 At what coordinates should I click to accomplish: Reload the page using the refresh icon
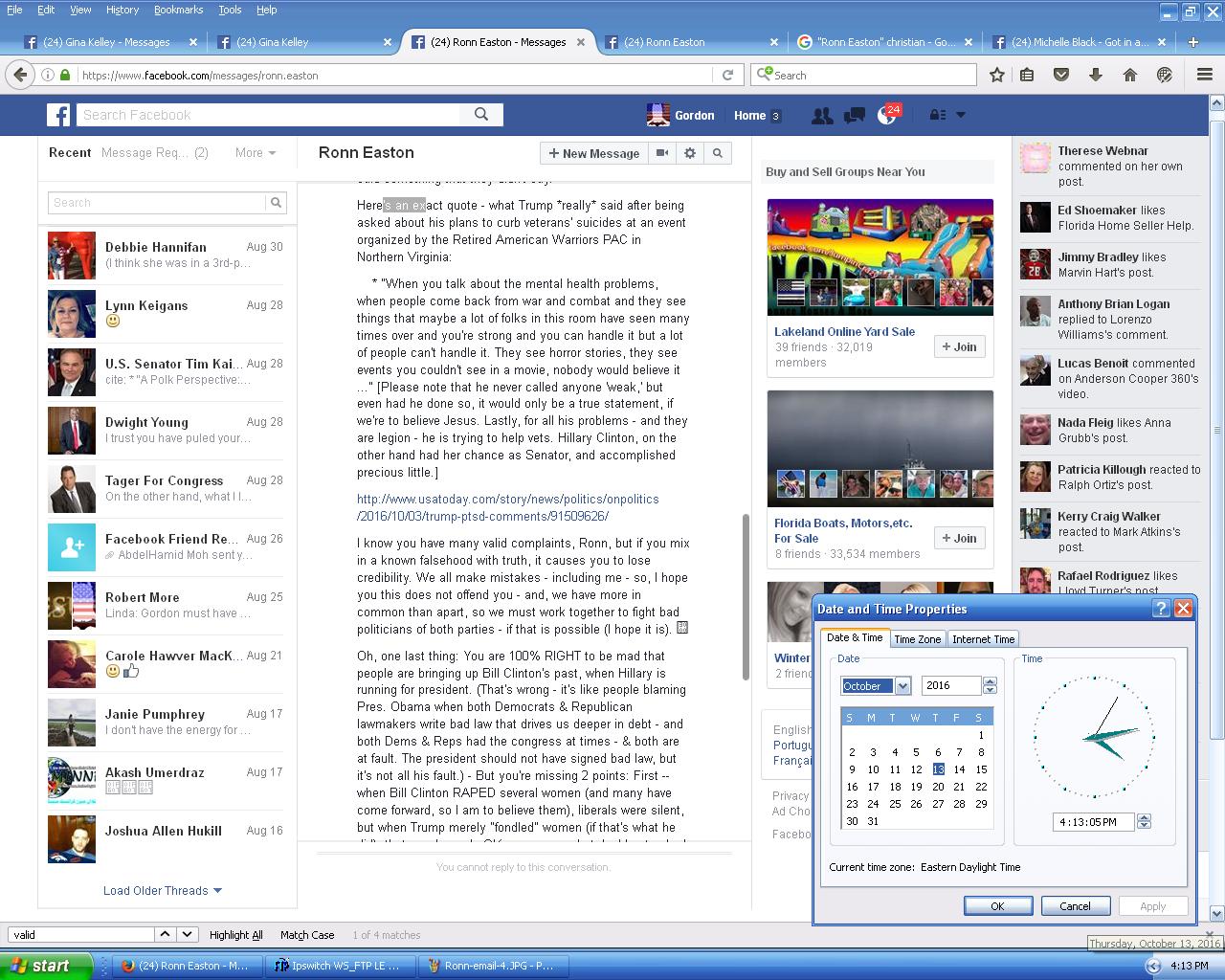pyautogui.click(x=727, y=75)
